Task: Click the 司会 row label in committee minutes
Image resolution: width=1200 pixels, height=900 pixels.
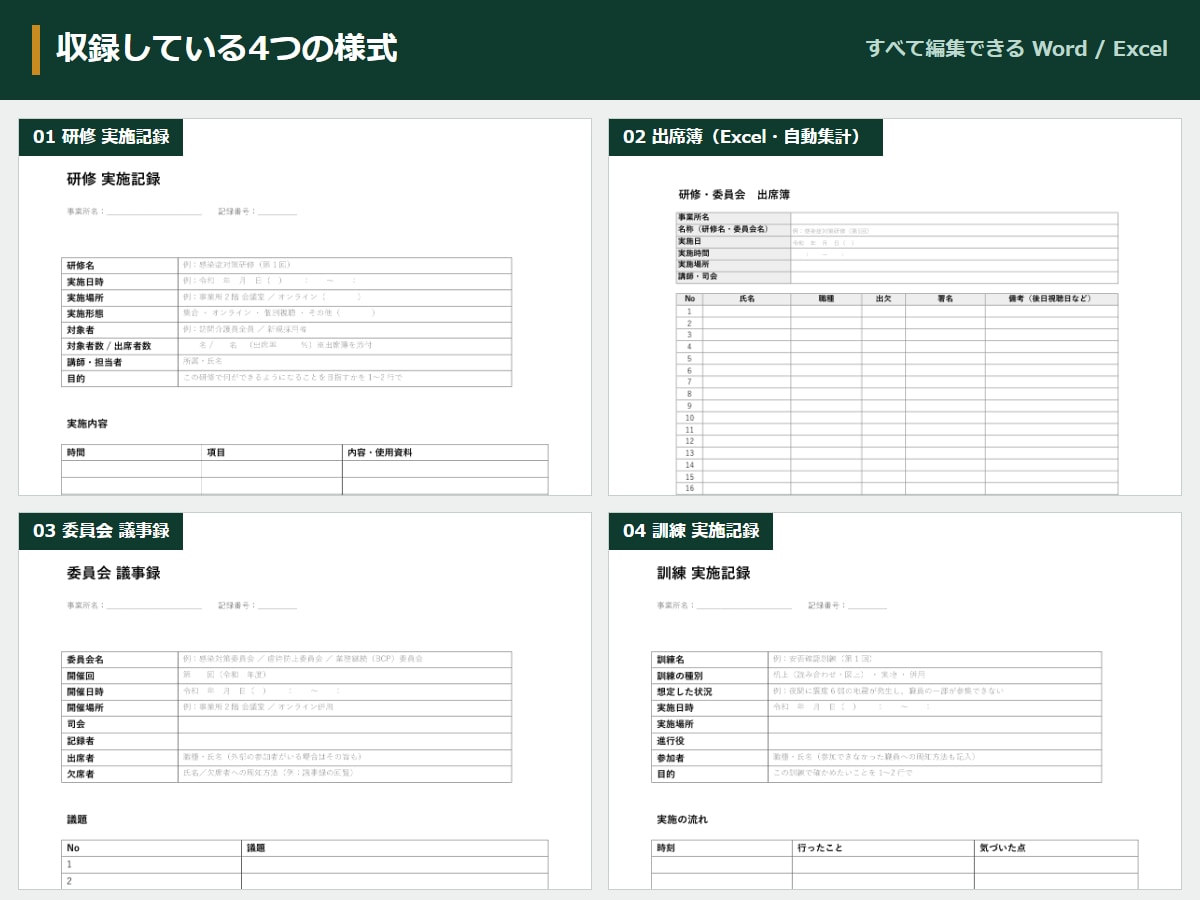Action: 77,724
